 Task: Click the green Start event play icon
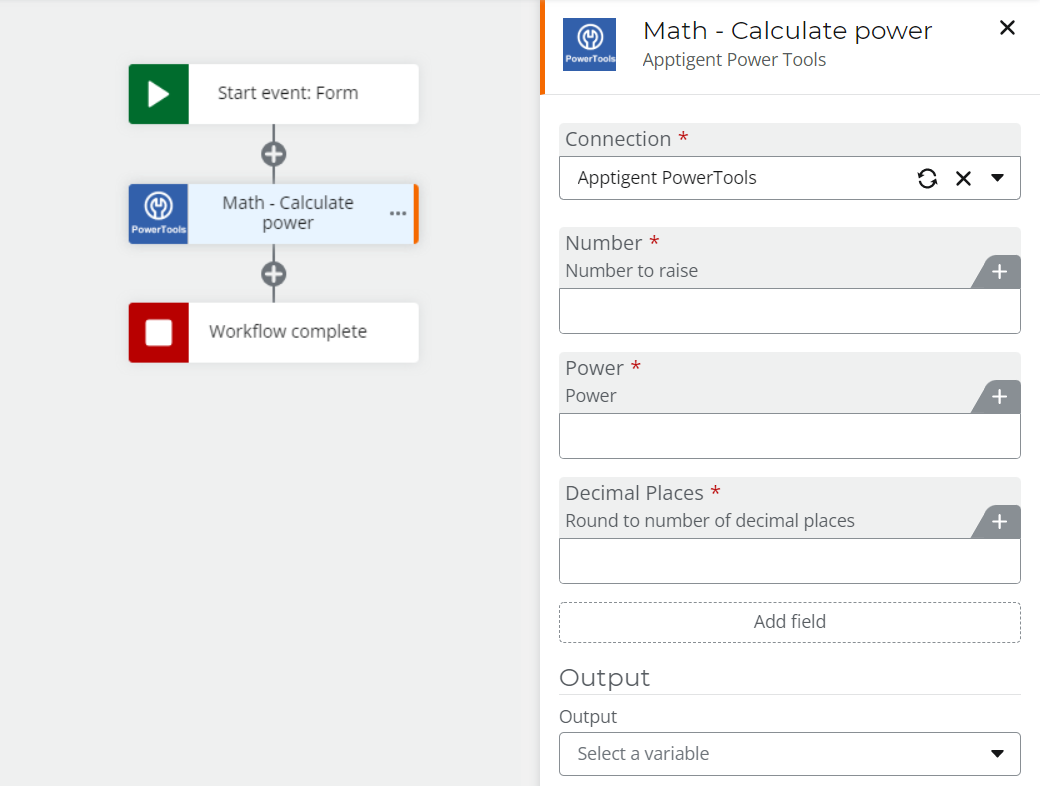coord(157,93)
